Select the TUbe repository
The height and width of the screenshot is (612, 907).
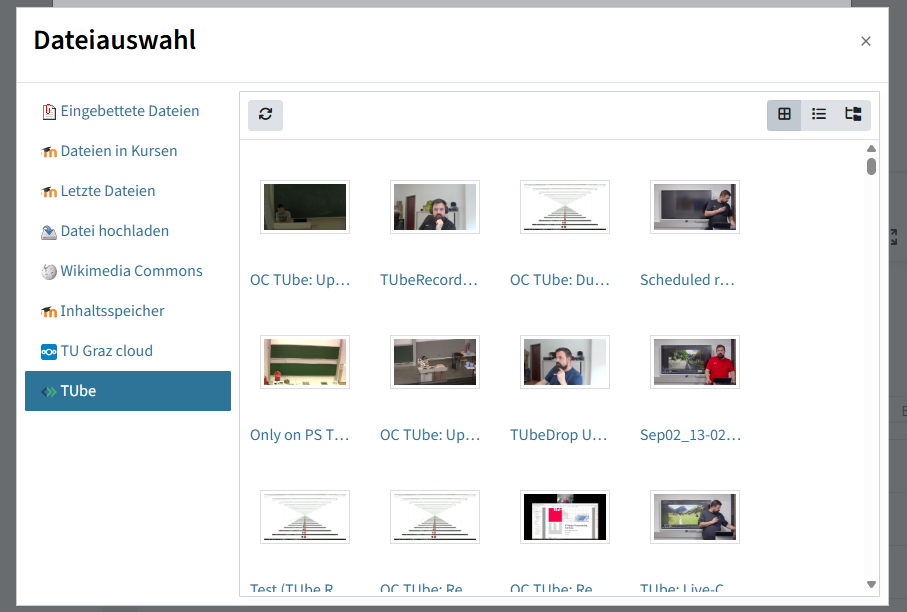128,391
